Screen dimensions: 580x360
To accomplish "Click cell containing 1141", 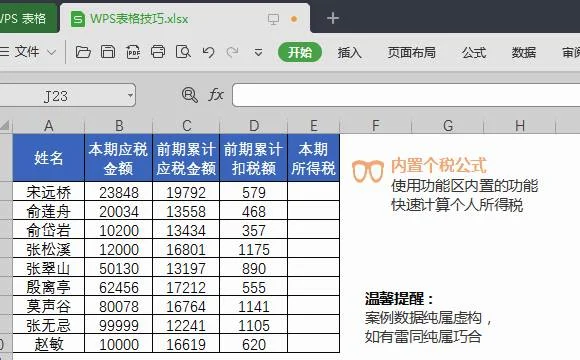I will point(254,306).
